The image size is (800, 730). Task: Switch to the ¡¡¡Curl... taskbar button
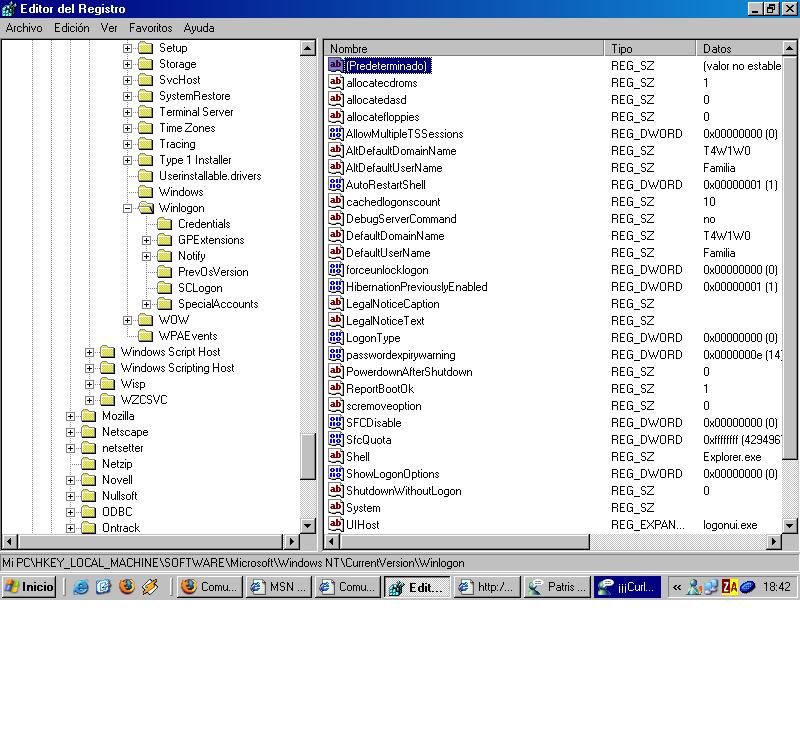pos(627,587)
